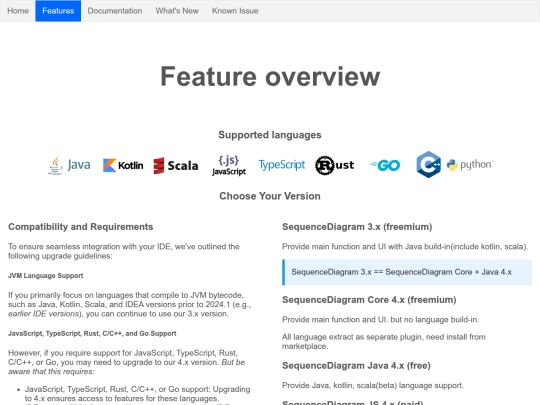Click the Feature overview heading
This screenshot has height=405, width=540.
270,76
